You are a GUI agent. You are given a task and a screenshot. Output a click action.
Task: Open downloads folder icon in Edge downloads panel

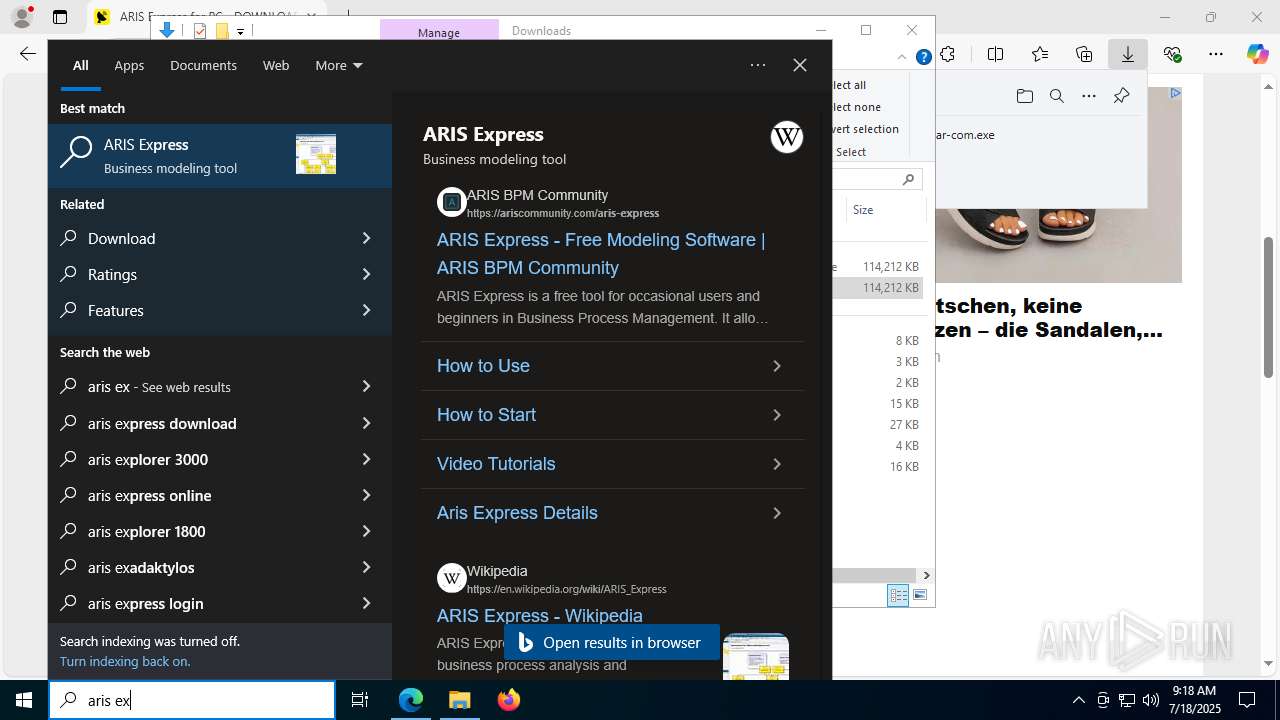(1024, 96)
